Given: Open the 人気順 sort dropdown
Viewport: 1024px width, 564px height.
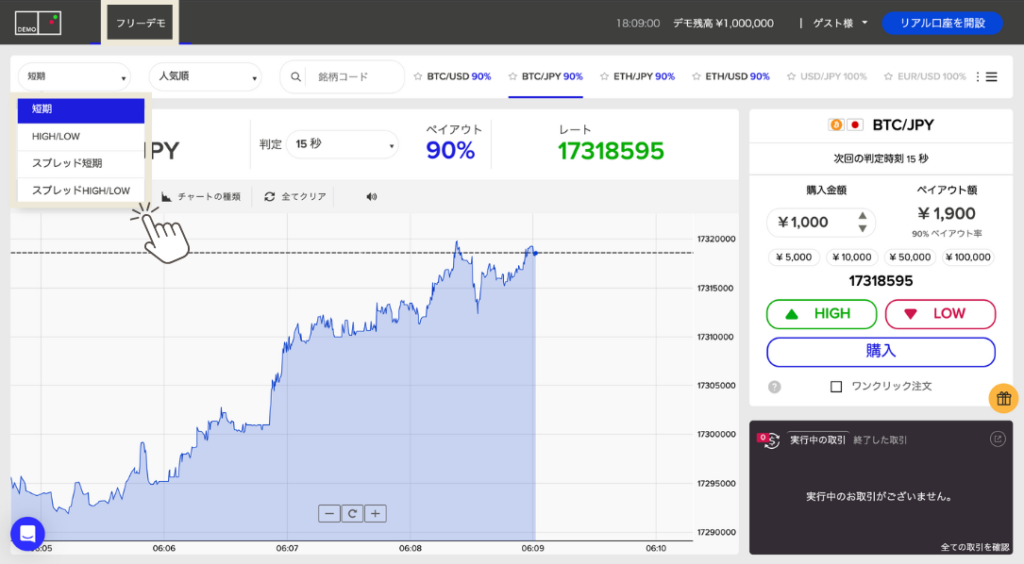Looking at the screenshot, I should 205,76.
